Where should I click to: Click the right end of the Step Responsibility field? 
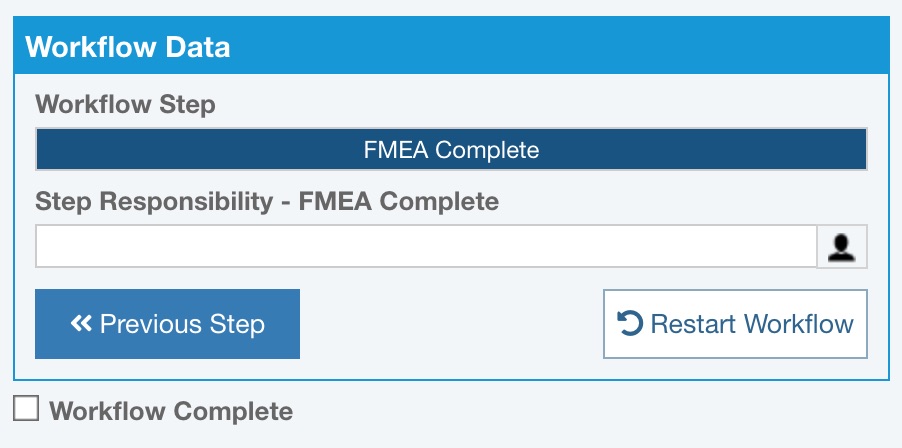coord(795,246)
